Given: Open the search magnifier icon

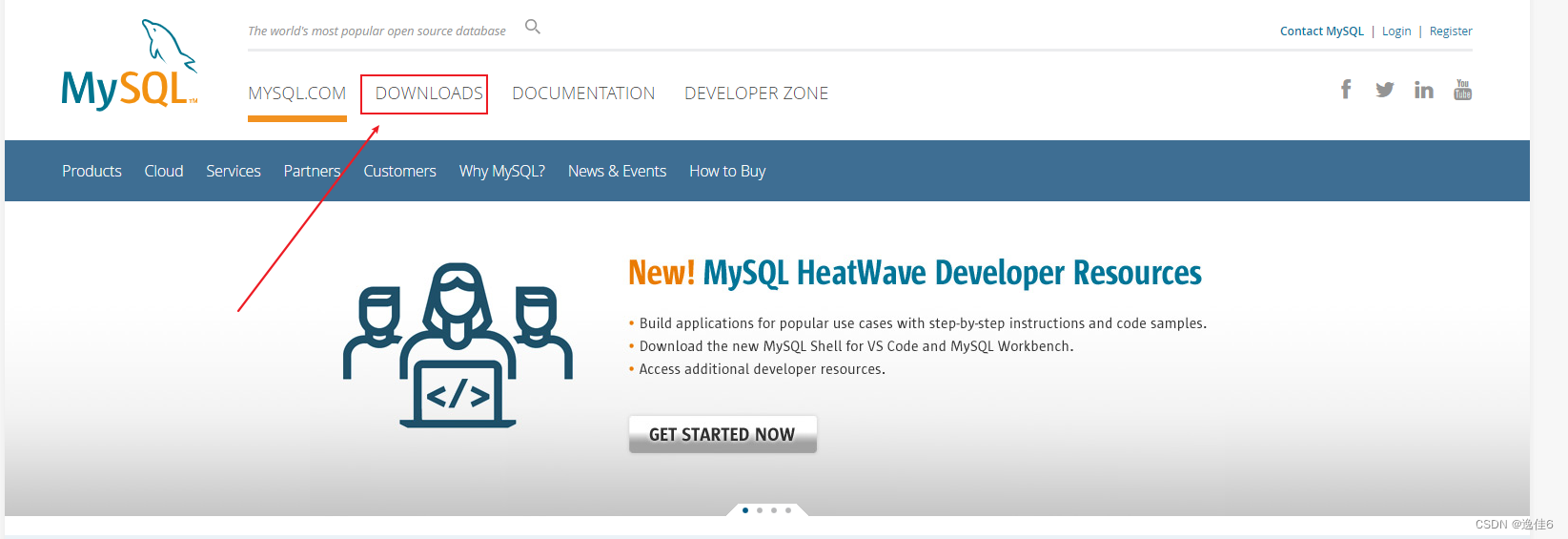Looking at the screenshot, I should tap(533, 27).
